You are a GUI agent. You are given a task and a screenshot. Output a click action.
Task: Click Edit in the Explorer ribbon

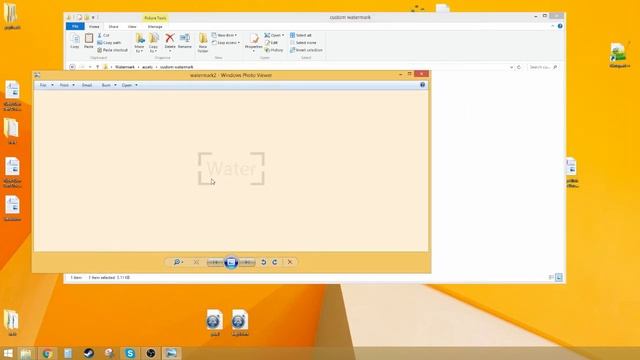[x=271, y=42]
